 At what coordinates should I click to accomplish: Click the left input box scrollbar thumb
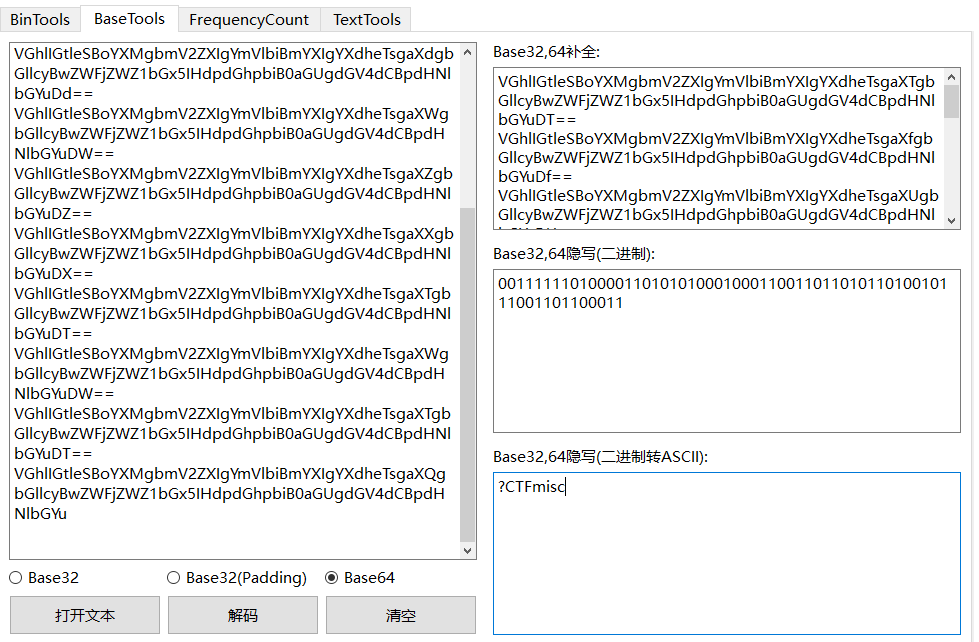click(x=468, y=375)
